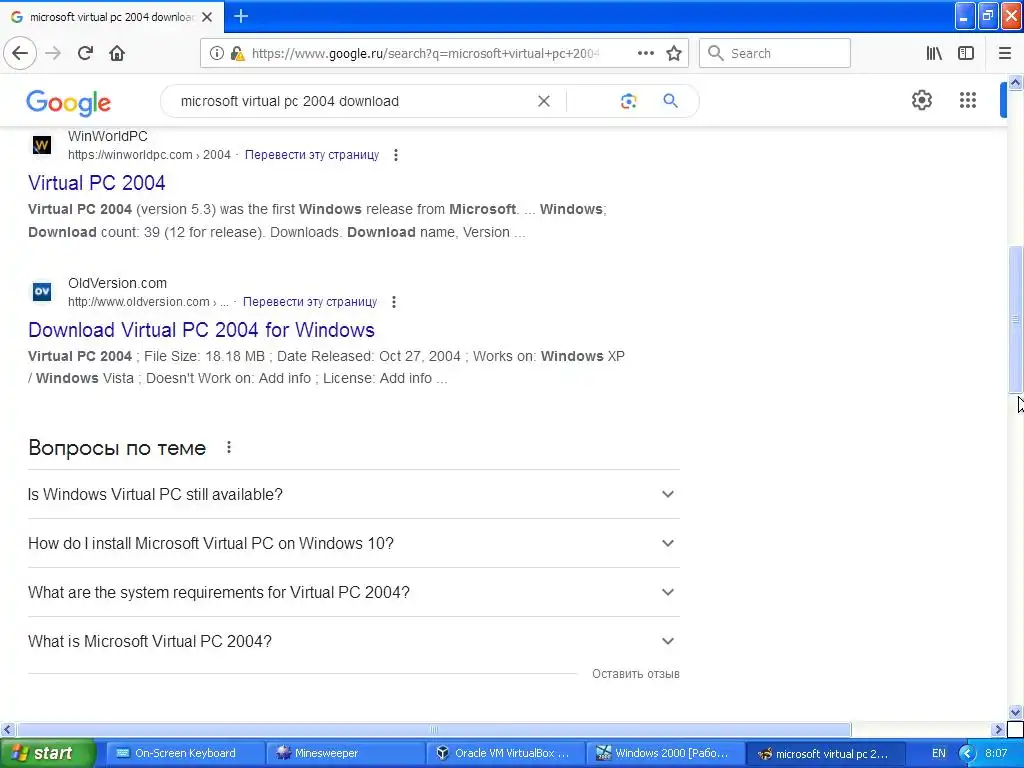Click the OldVersion.com site name
1024x768 pixels.
pos(118,283)
